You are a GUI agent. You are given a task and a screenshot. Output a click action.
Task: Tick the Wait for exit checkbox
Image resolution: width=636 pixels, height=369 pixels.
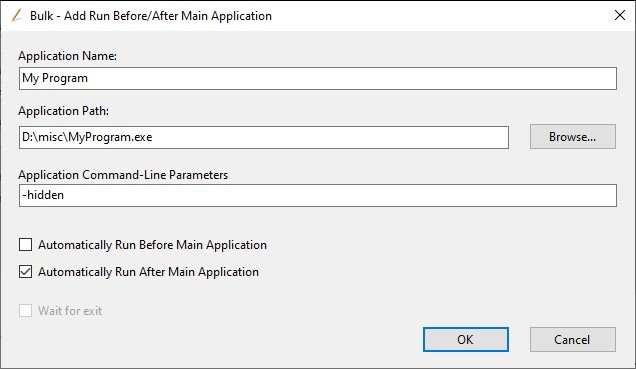click(x=26, y=311)
